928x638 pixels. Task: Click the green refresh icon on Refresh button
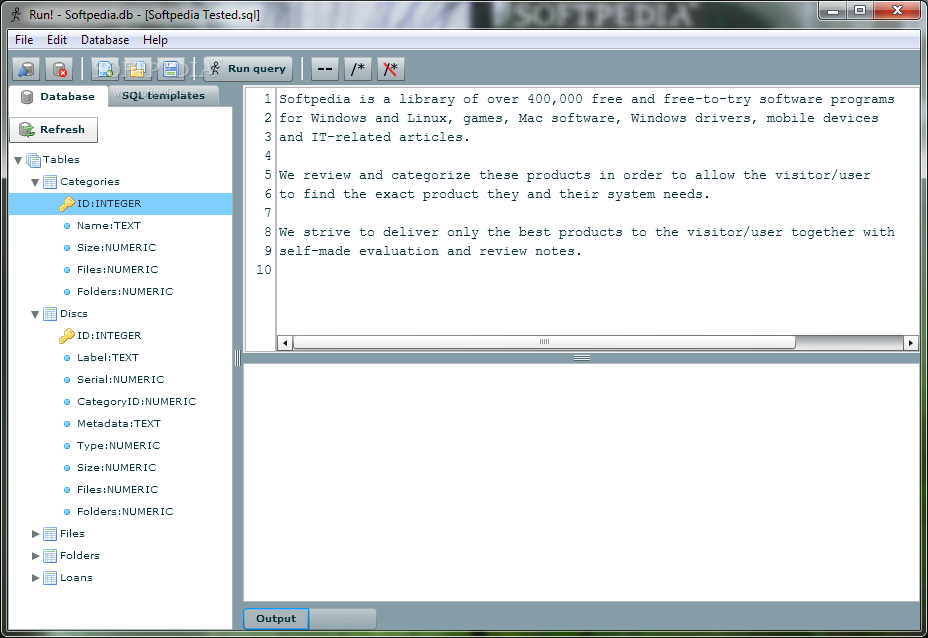pos(27,130)
